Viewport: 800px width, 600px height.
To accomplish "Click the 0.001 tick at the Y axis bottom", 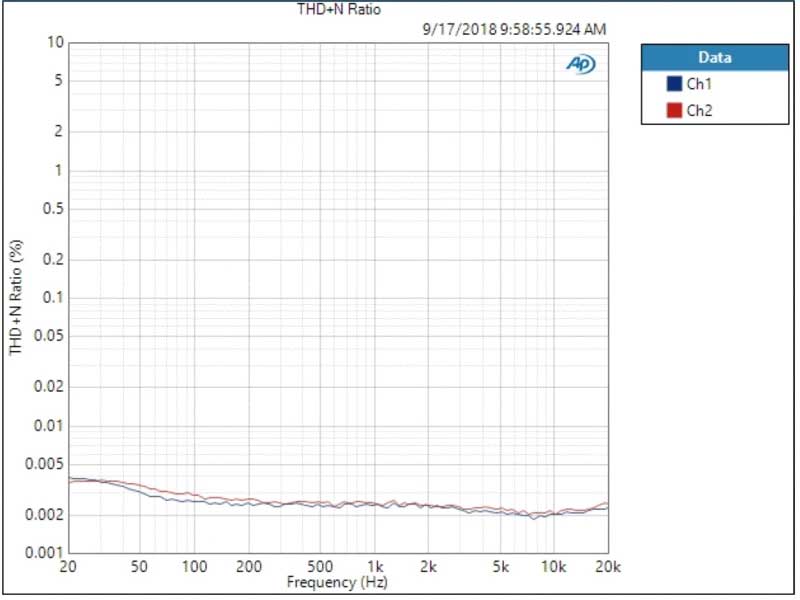I will (x=46, y=553).
